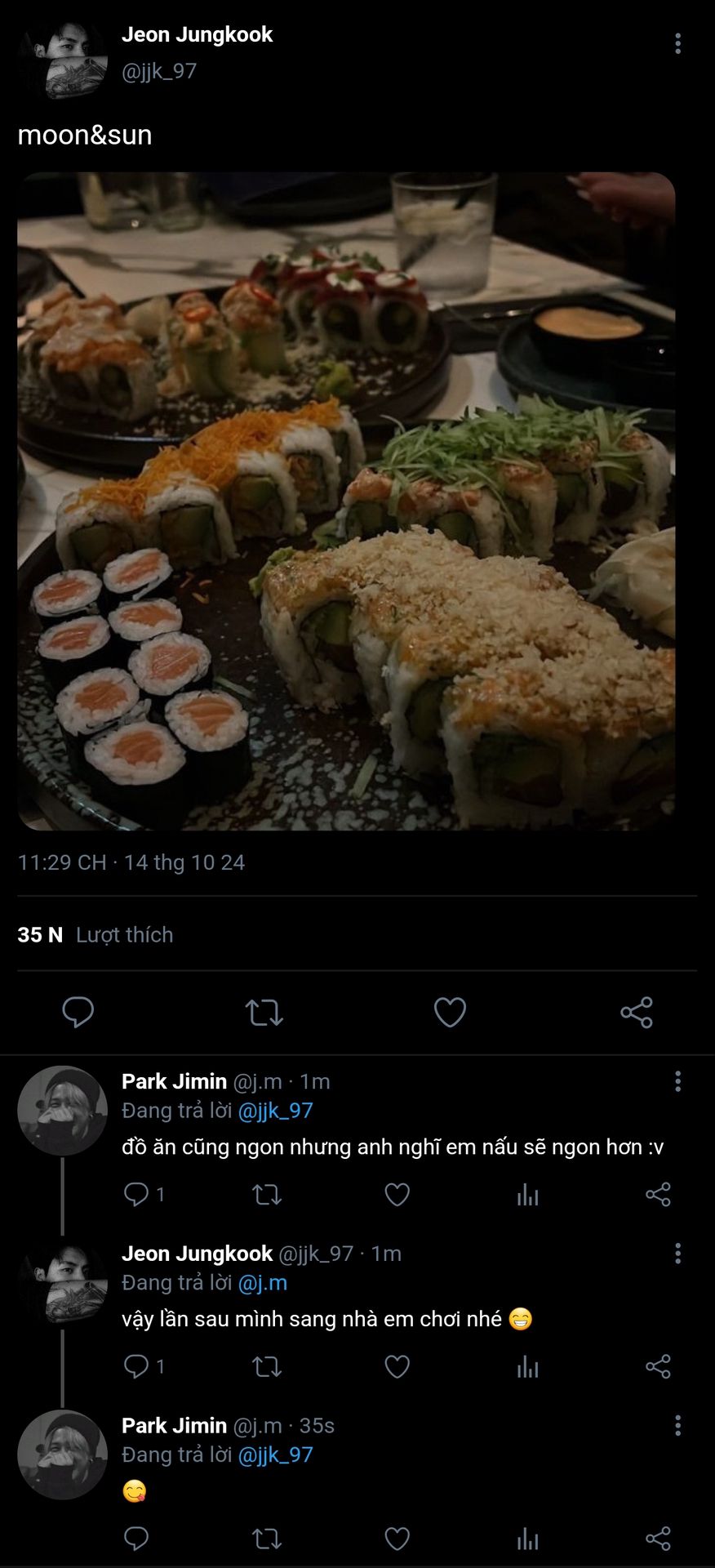View analytics for Park Jimin's first reply
The height and width of the screenshot is (1568, 715).
[x=527, y=1195]
